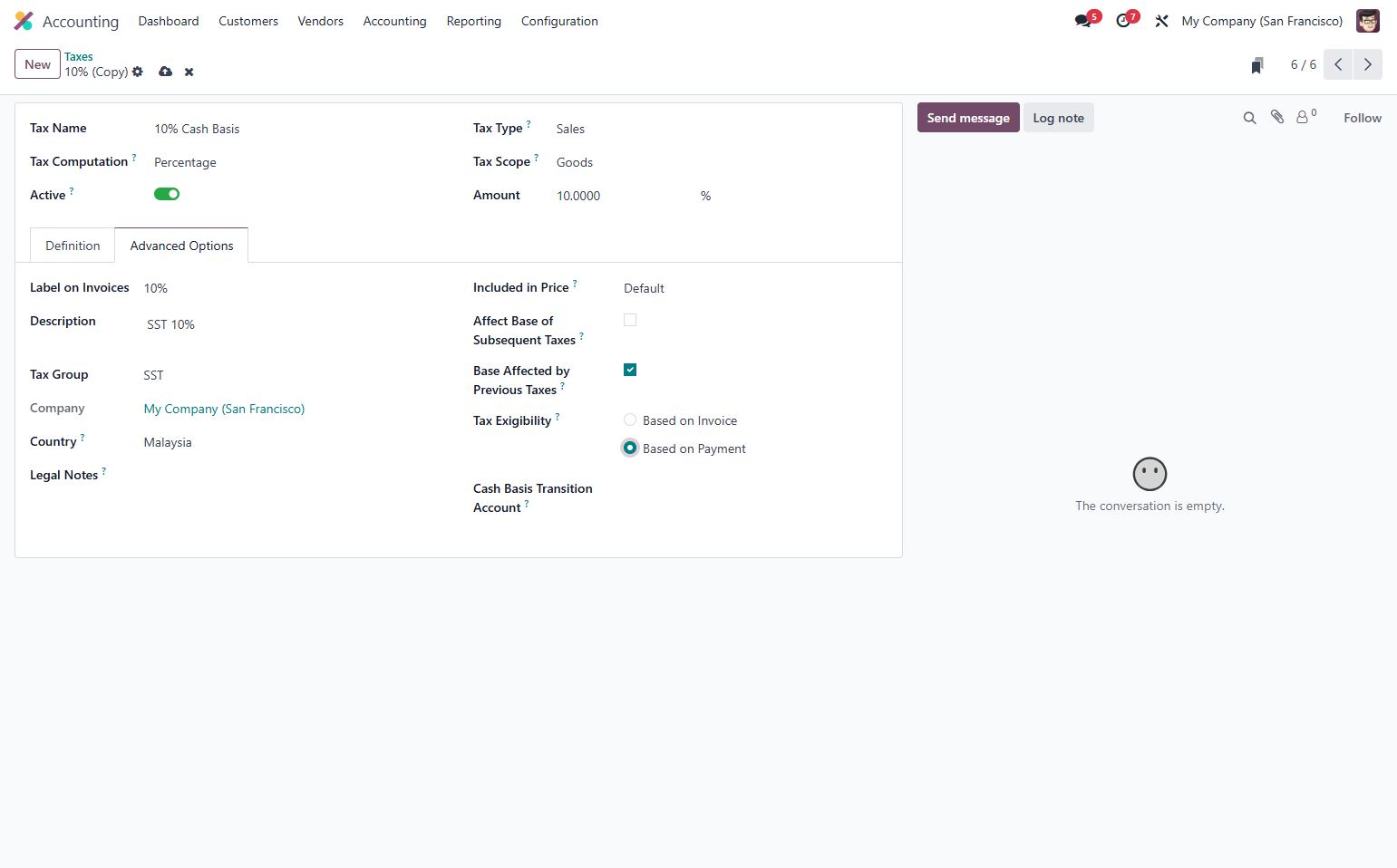Open the Reporting menu
This screenshot has height=868, width=1397.
coord(474,21)
